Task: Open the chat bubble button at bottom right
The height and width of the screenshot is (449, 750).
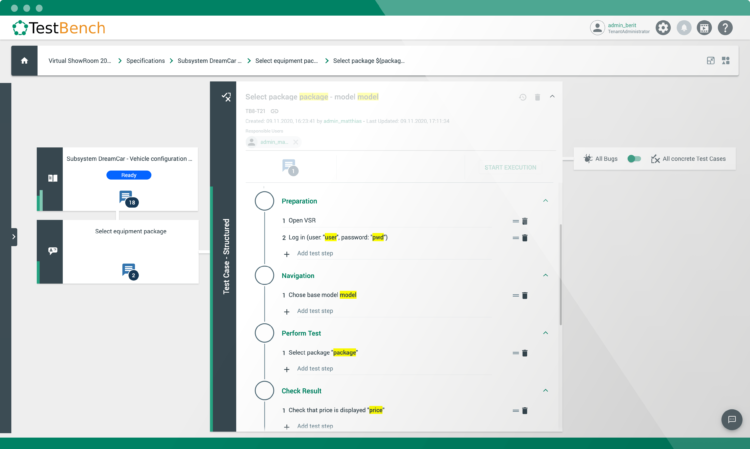Action: pyautogui.click(x=732, y=419)
